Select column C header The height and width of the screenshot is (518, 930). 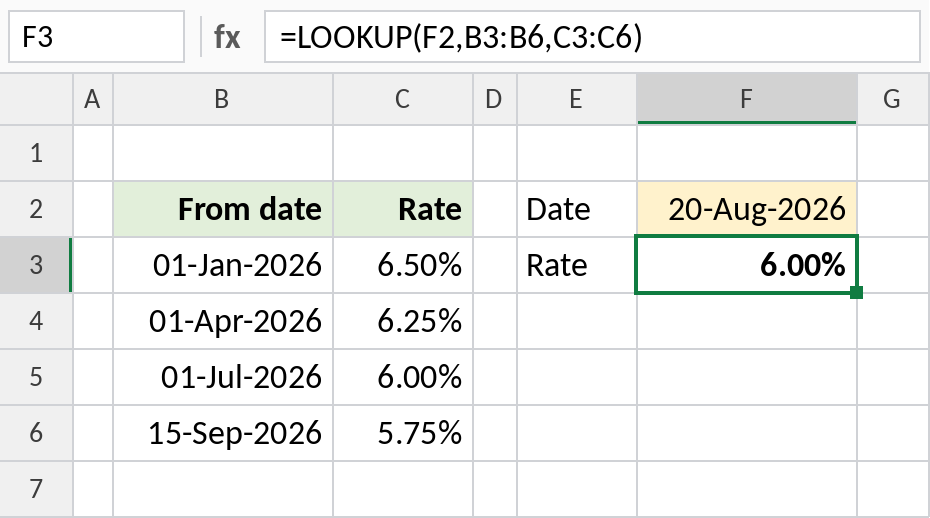tap(403, 99)
